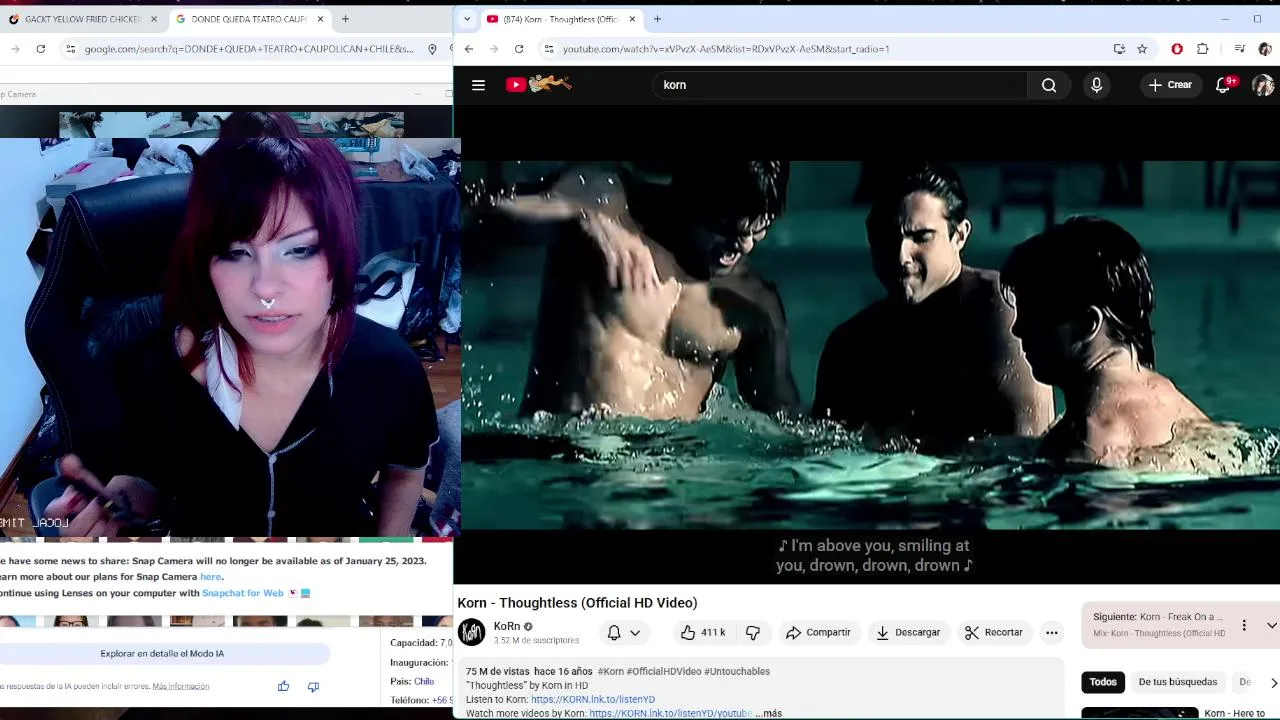Close the GACKT tab

154,19
